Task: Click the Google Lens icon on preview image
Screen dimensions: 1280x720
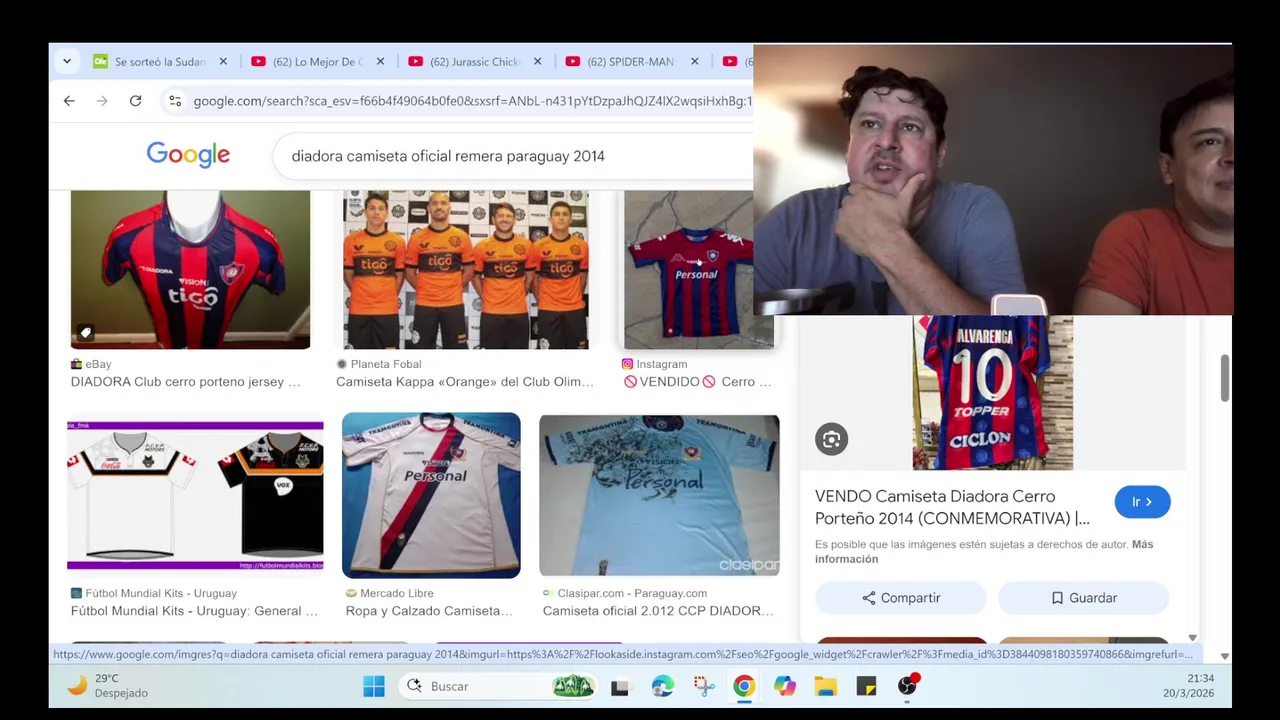Action: (831, 439)
